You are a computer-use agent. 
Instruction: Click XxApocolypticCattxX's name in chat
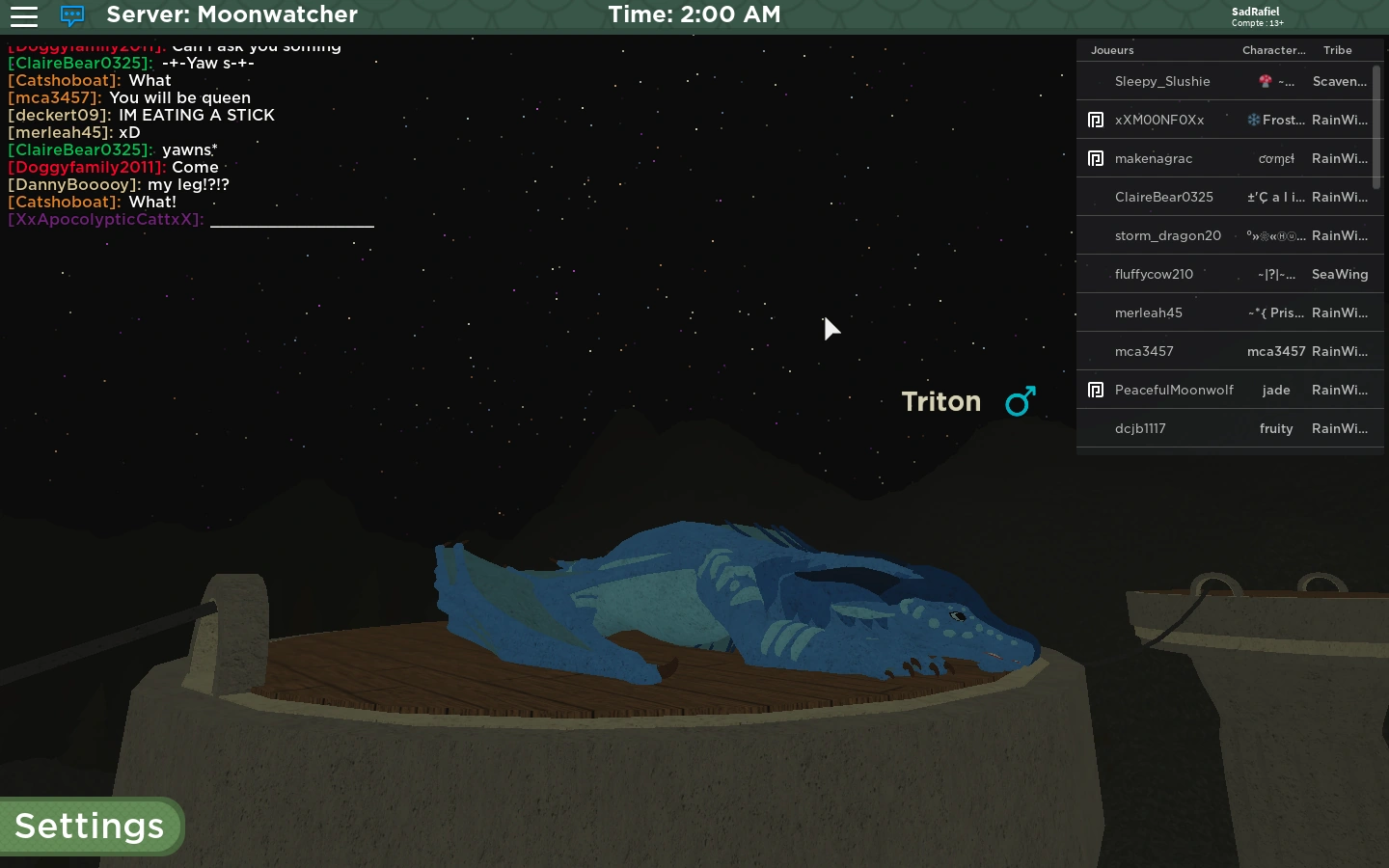tap(105, 219)
